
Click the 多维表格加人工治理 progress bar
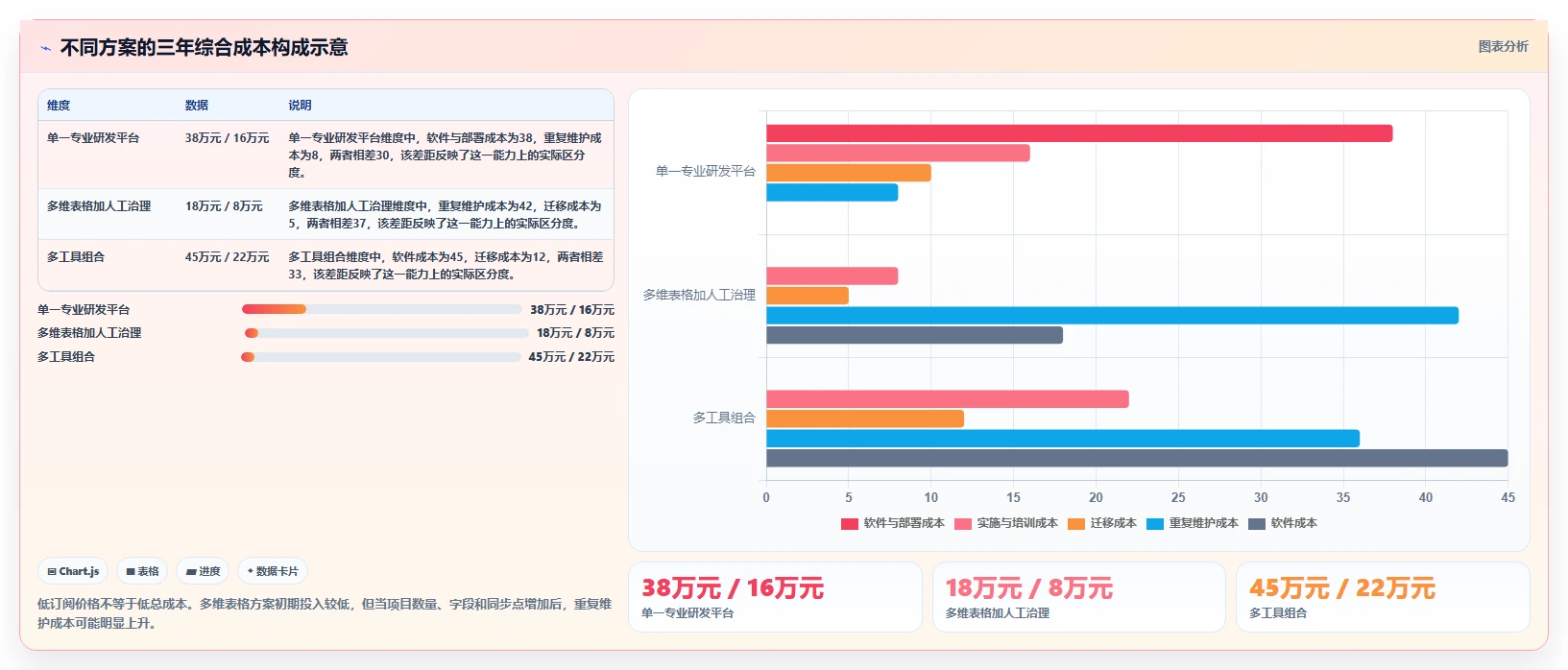387,333
